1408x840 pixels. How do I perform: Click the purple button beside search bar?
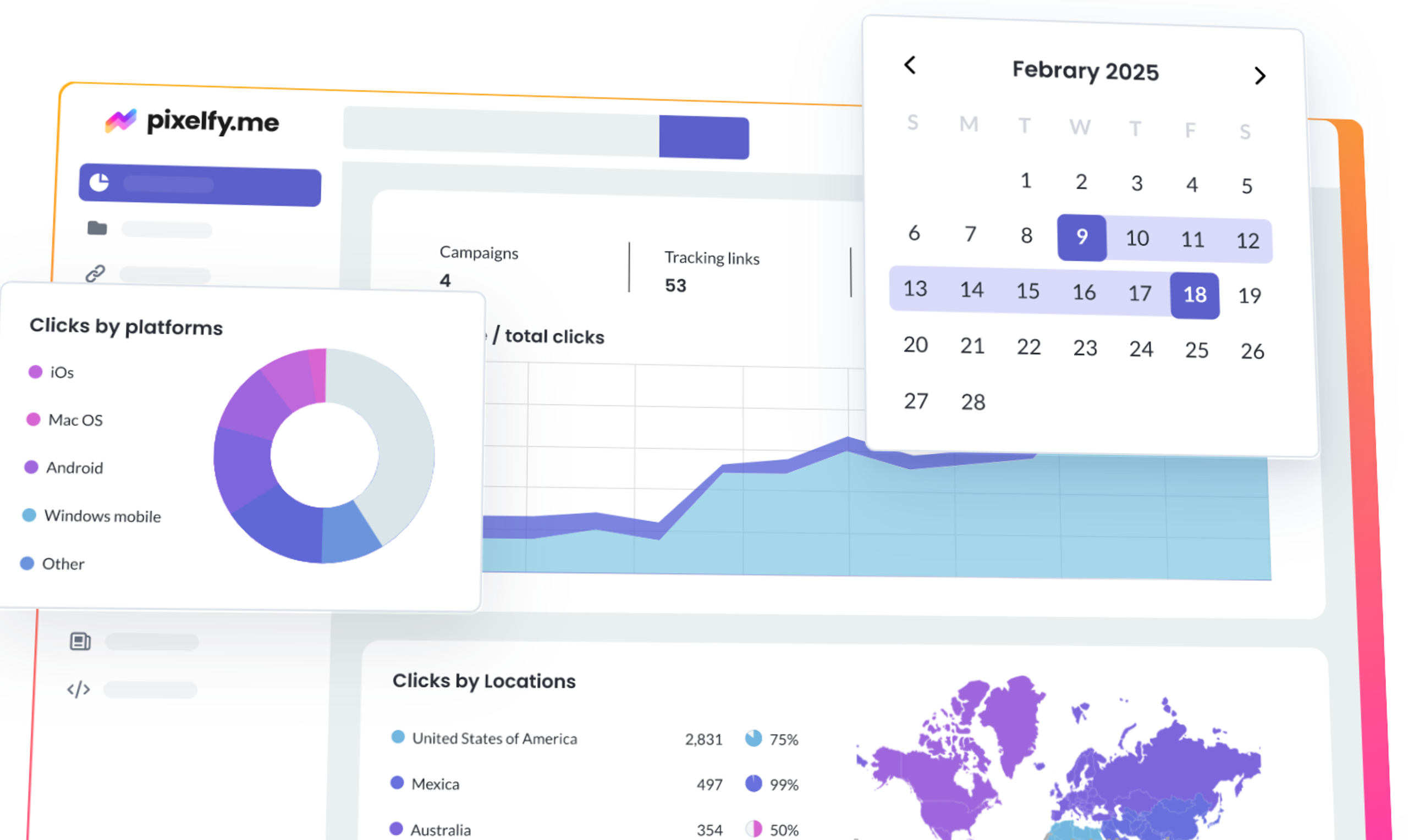point(703,137)
